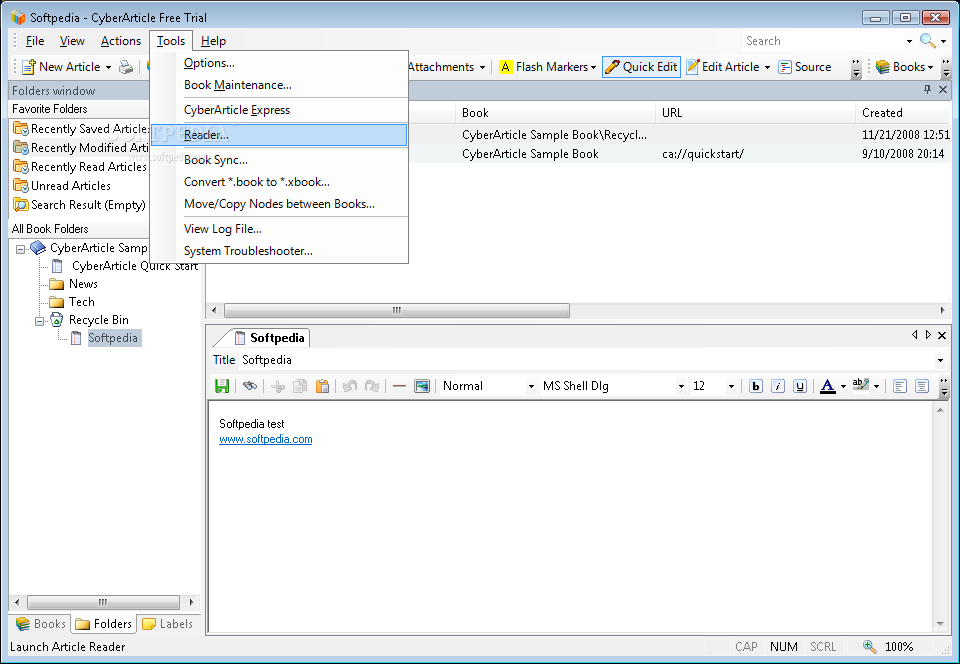Click the Edit Article button

coord(722,67)
